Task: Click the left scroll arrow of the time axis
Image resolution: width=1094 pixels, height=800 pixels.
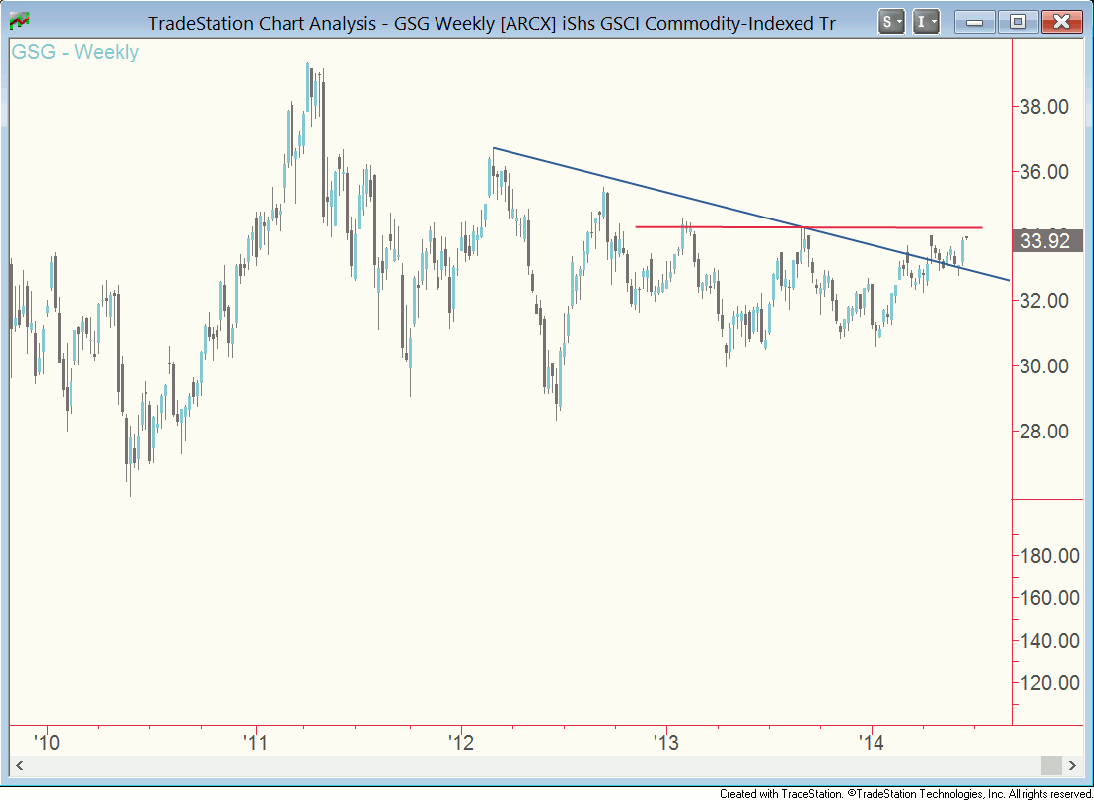Action: pyautogui.click(x=19, y=765)
